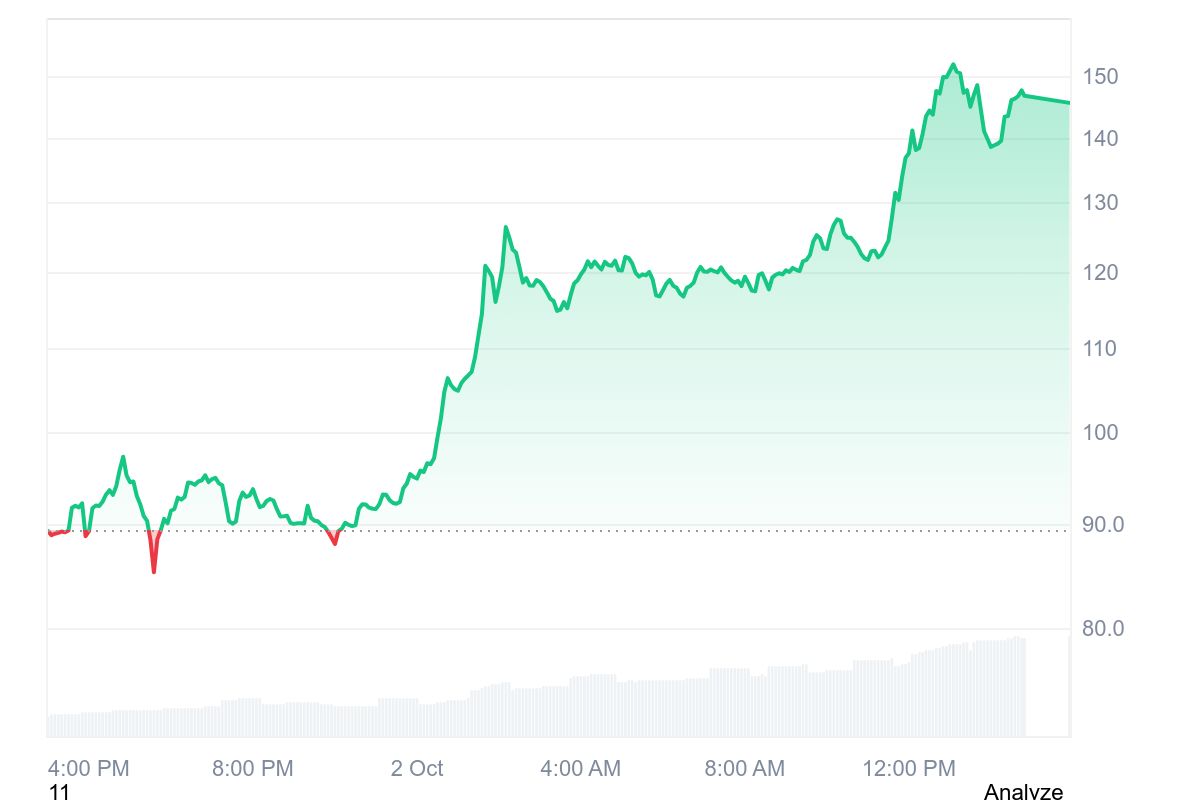Image resolution: width=1200 pixels, height=800 pixels.
Task: Click the 130 price axis label
Action: coord(1100,203)
